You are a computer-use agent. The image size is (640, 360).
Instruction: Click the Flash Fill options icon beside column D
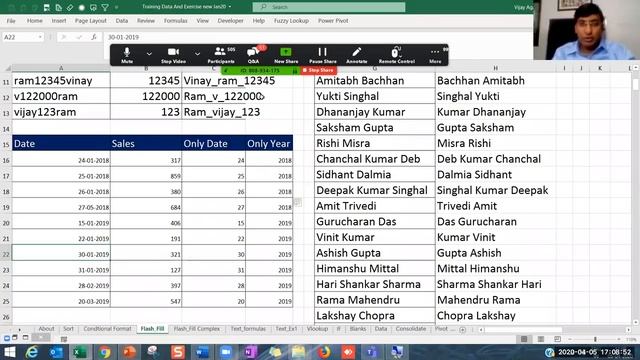pyautogui.click(x=298, y=202)
